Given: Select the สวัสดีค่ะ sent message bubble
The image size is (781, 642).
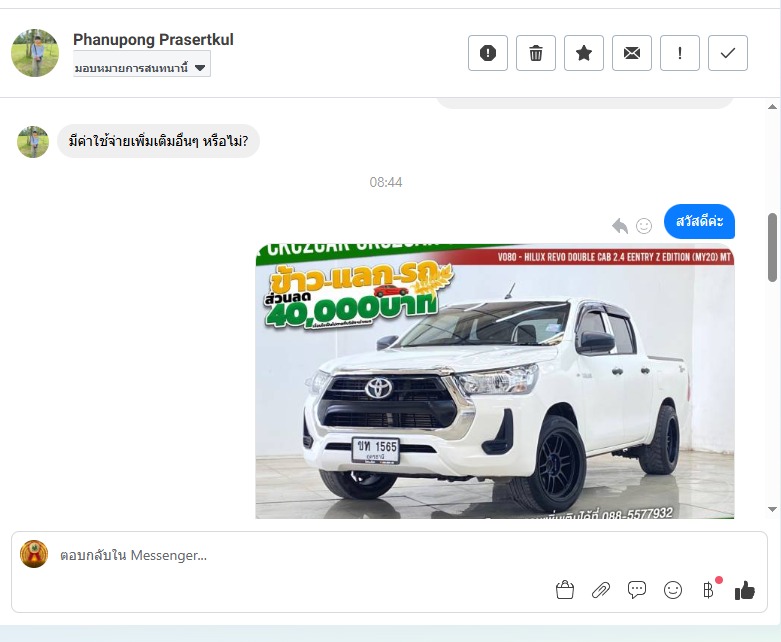Looking at the screenshot, I should coord(699,221).
